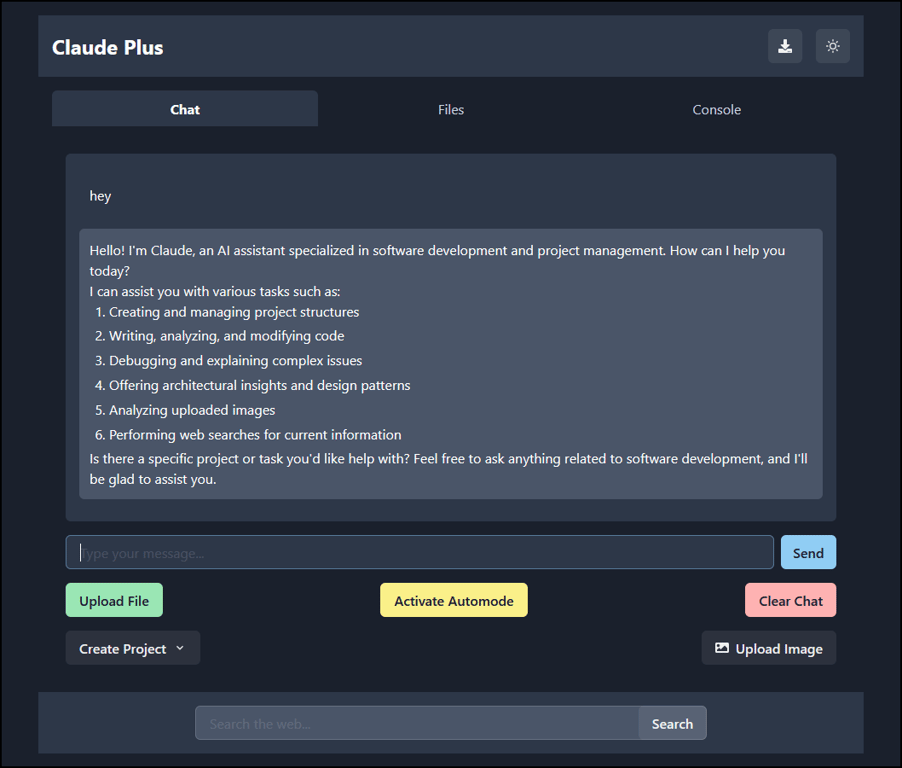This screenshot has height=768, width=902.
Task: Click 'Offering architectural insights and design patterns'
Action: pos(259,385)
